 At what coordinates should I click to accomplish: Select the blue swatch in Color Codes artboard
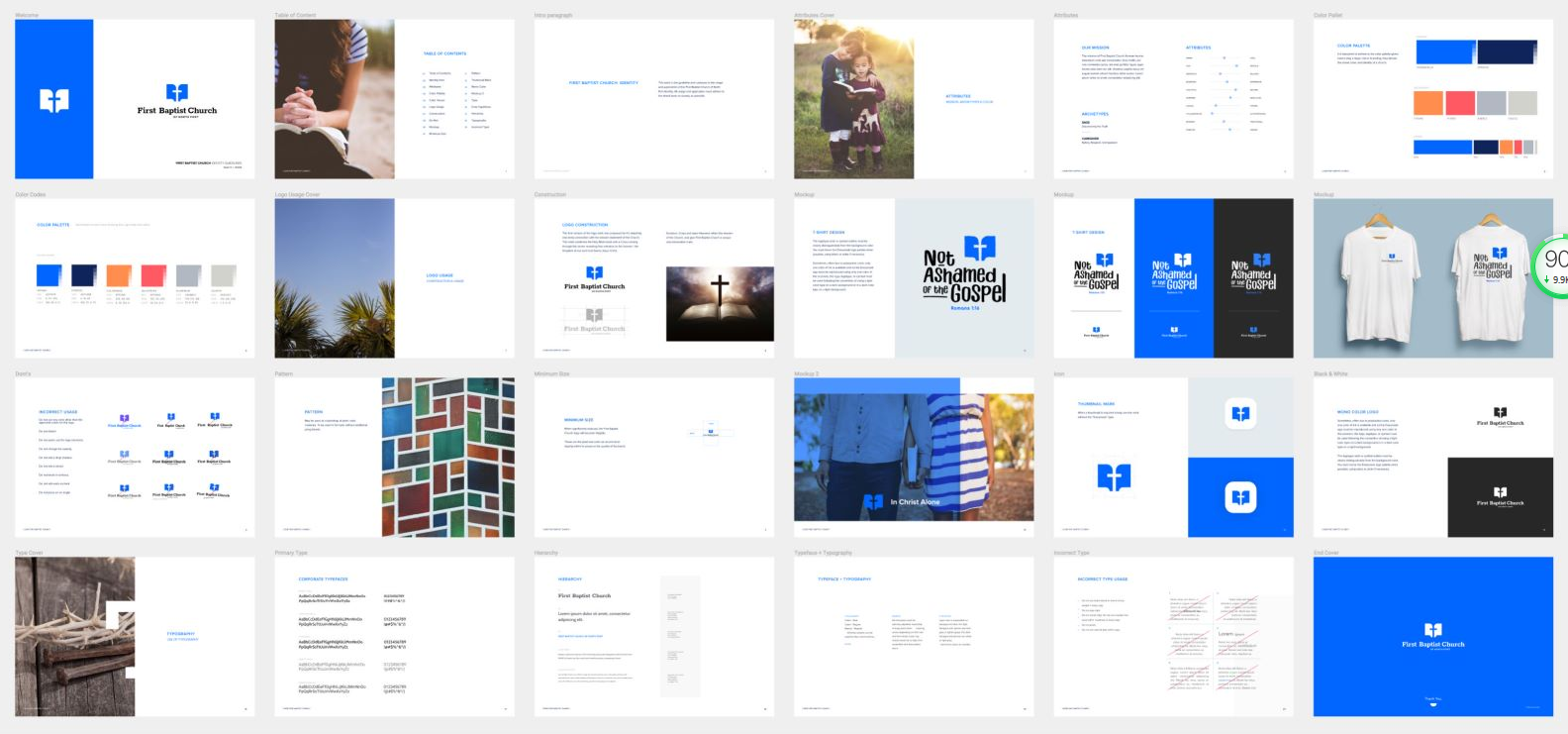tap(49, 275)
